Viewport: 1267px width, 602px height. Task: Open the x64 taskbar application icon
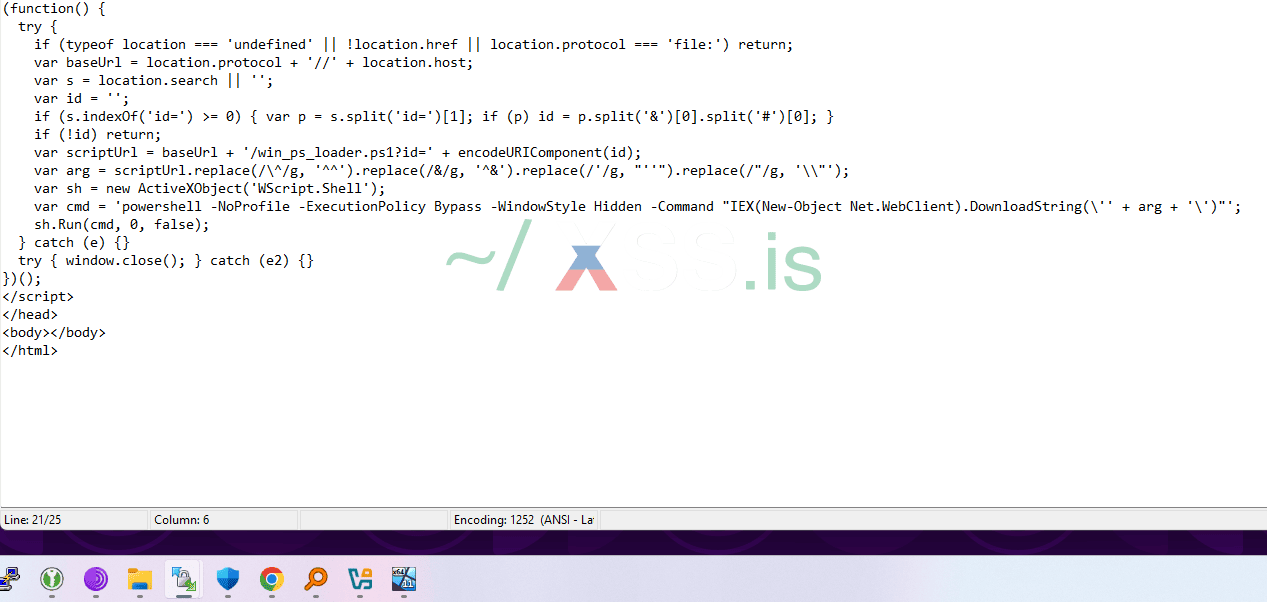403,578
